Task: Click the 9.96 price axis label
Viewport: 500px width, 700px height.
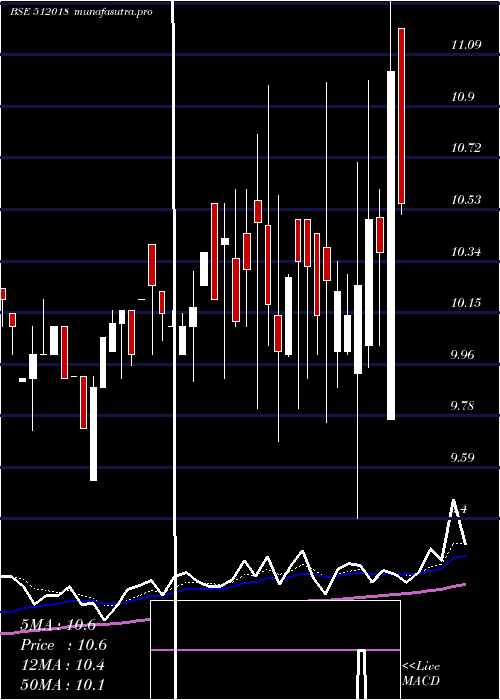Action: click(462, 355)
